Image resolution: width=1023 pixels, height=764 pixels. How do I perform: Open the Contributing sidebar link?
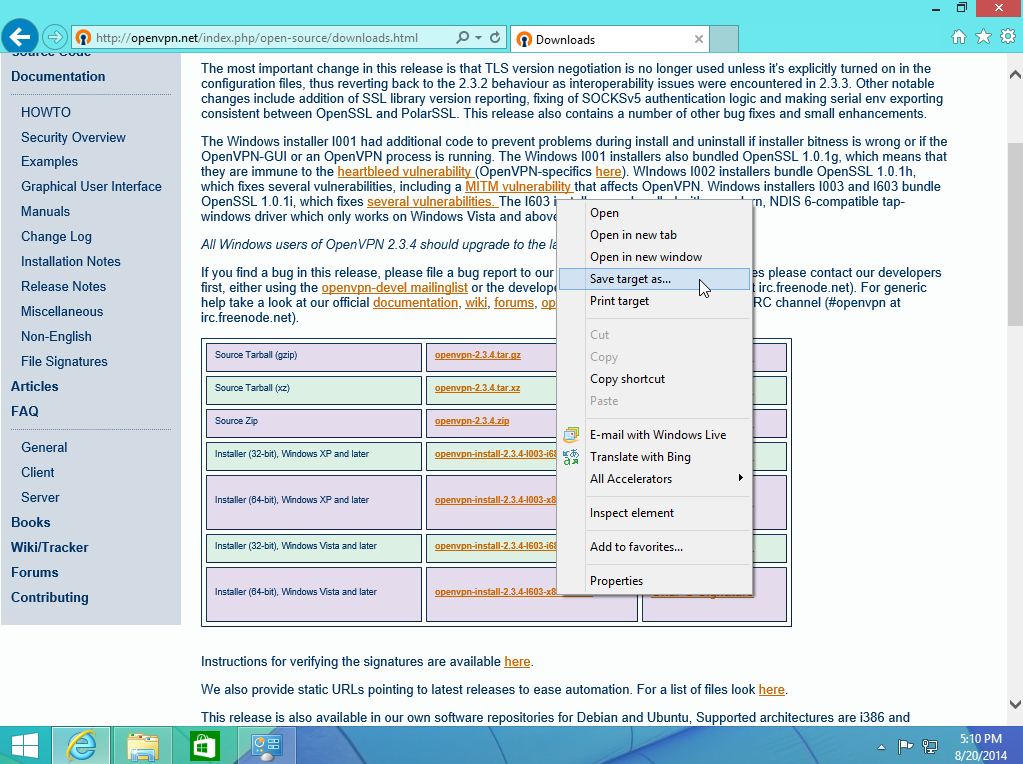coord(50,598)
